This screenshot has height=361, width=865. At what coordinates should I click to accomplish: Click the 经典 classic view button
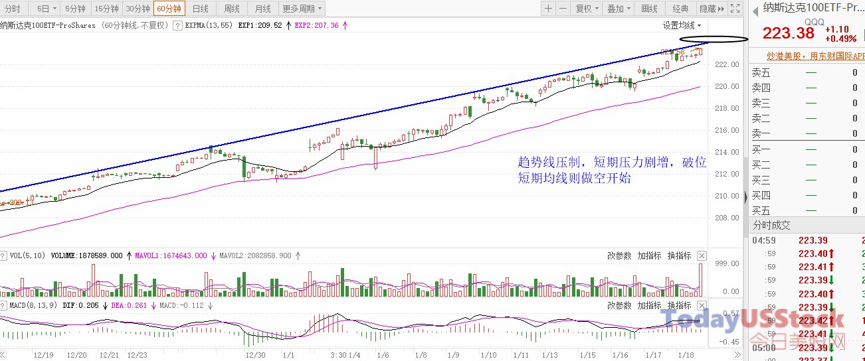click(x=681, y=8)
